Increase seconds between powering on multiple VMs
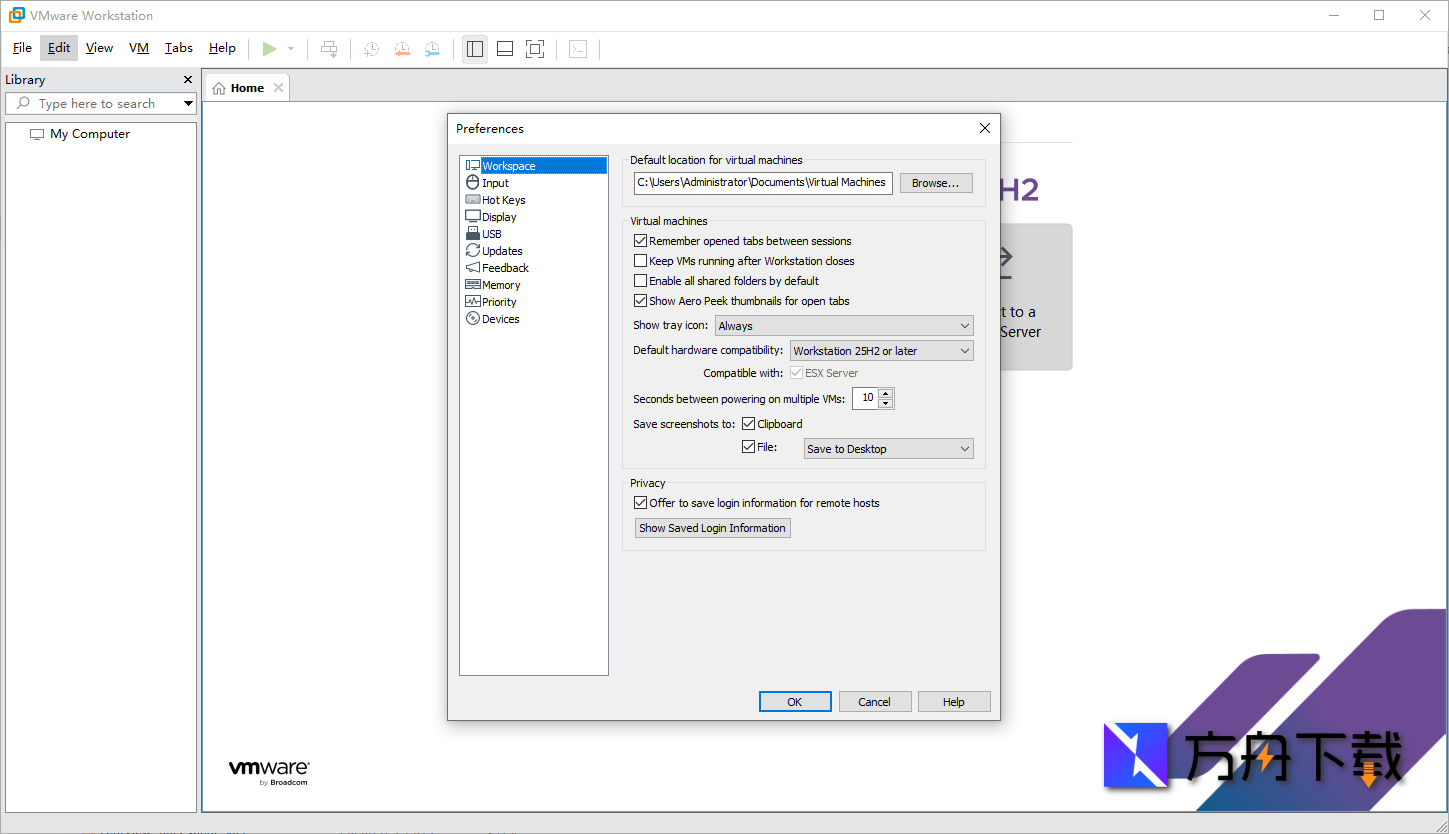1449x834 pixels. pos(886,393)
